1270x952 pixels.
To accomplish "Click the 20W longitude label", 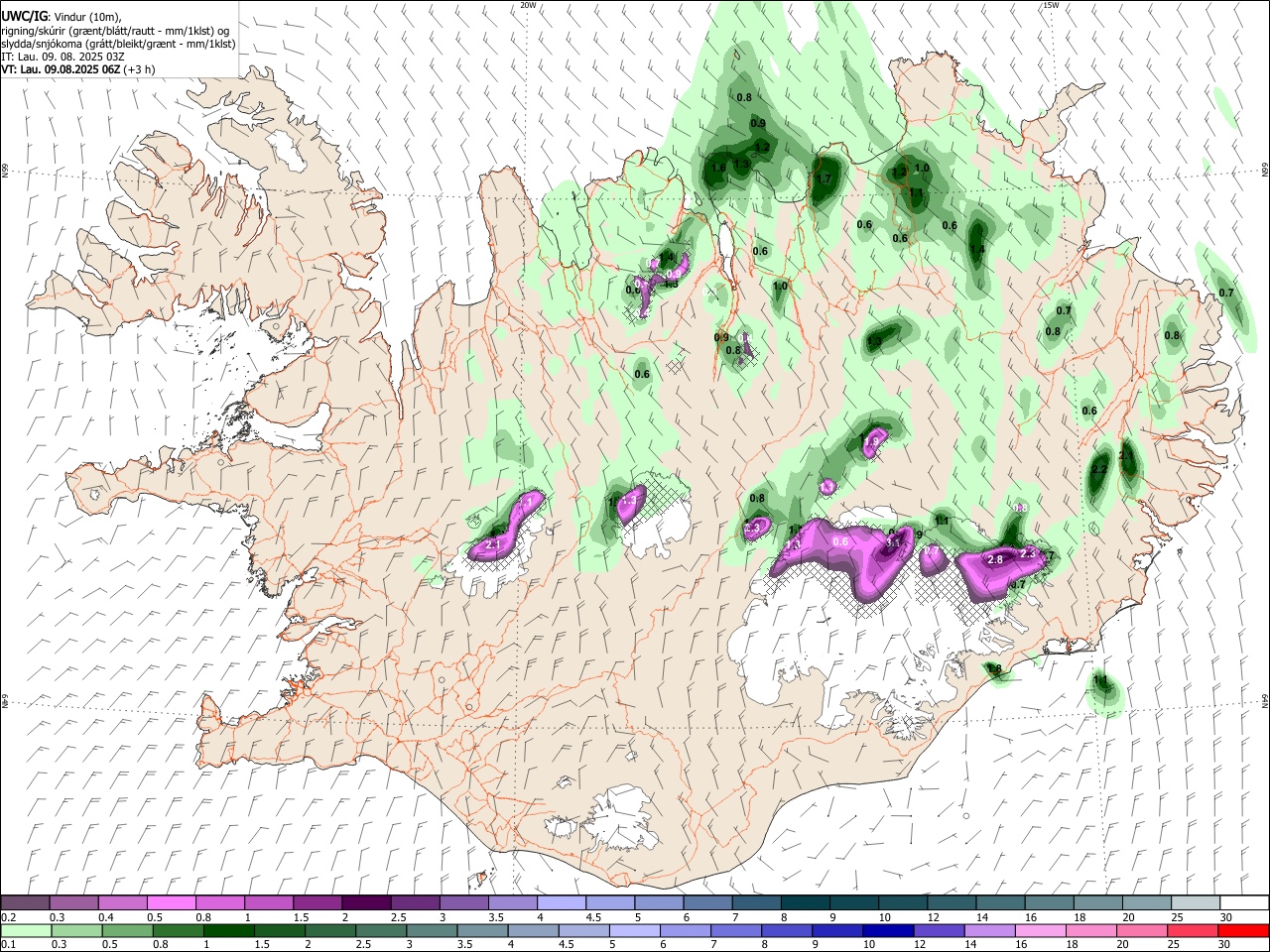I will point(528,5).
